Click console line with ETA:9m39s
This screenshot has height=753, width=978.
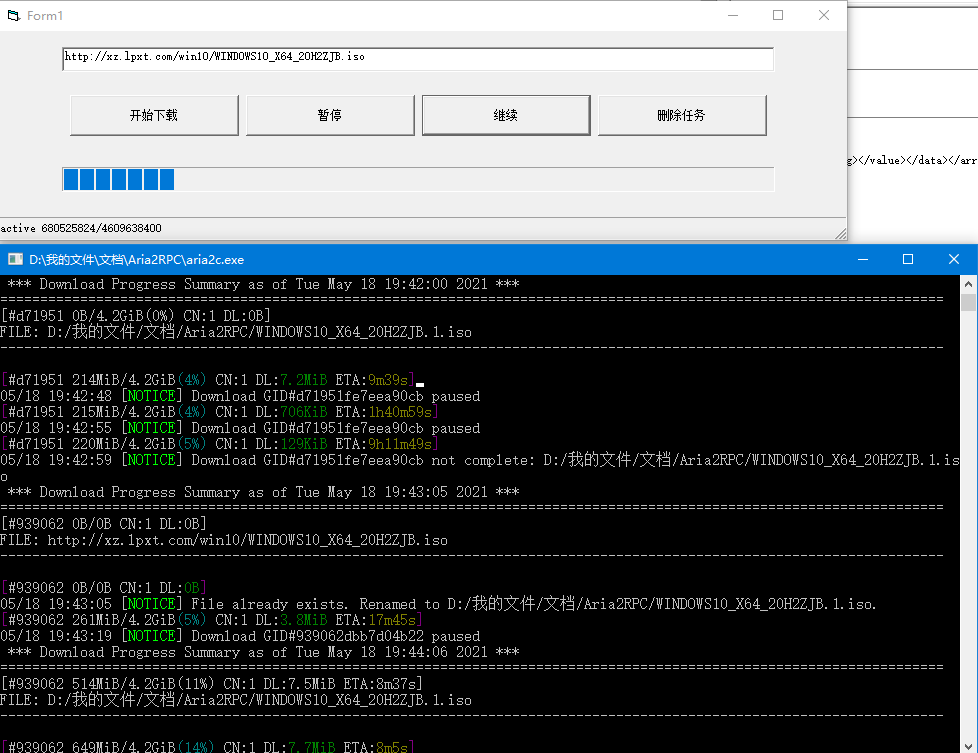point(208,380)
